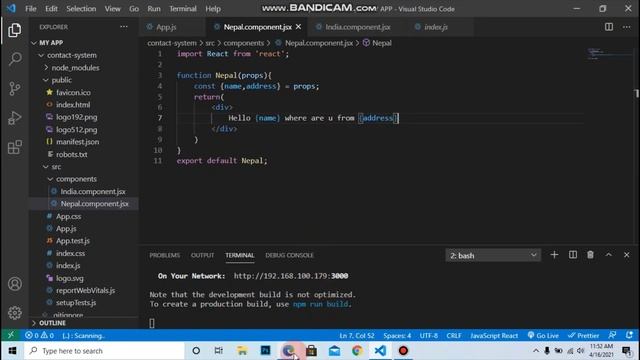The height and width of the screenshot is (360, 640).
Task: Open the Help menu
Action: point(213,9)
